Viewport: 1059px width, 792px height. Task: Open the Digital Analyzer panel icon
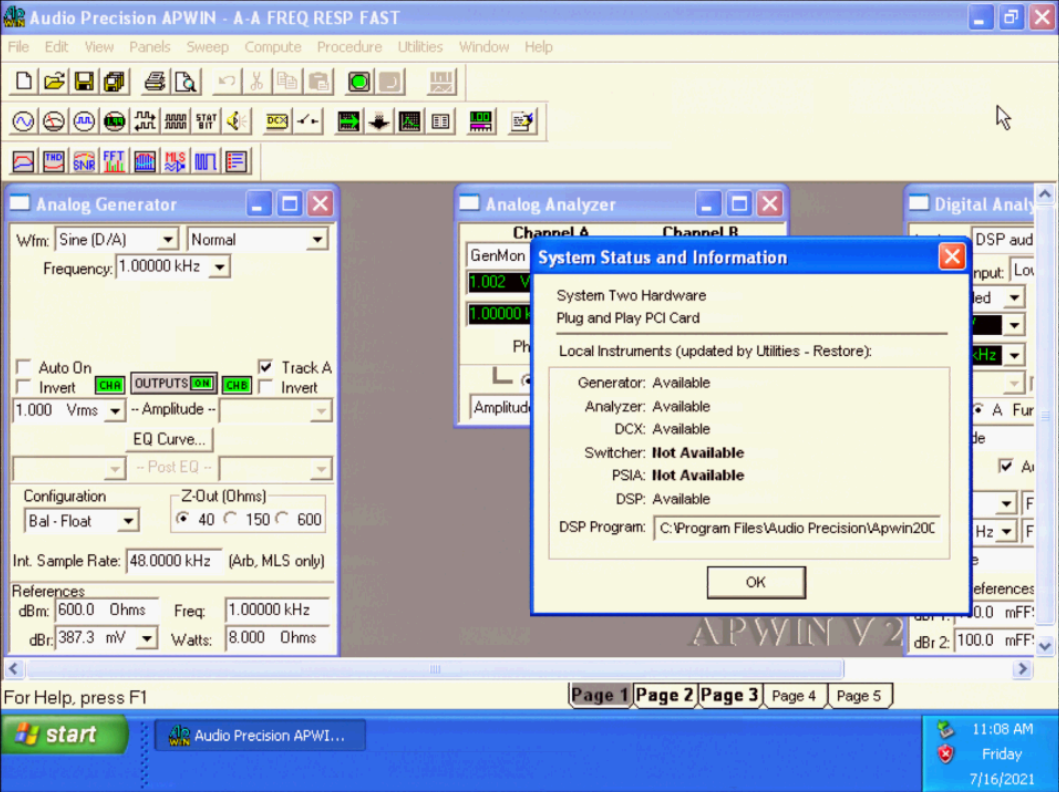click(115, 122)
